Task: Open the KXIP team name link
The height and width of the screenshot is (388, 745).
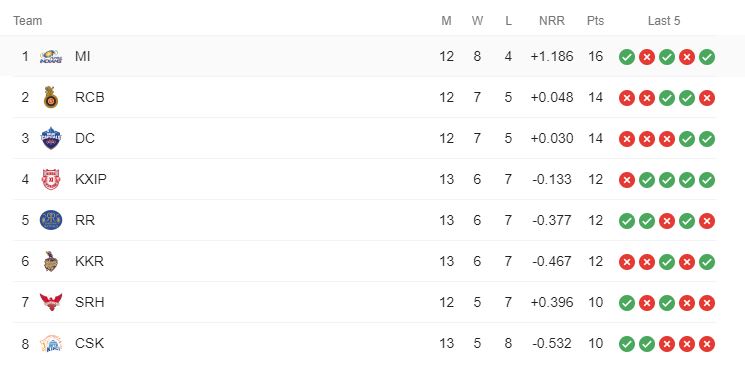Action: [91, 180]
